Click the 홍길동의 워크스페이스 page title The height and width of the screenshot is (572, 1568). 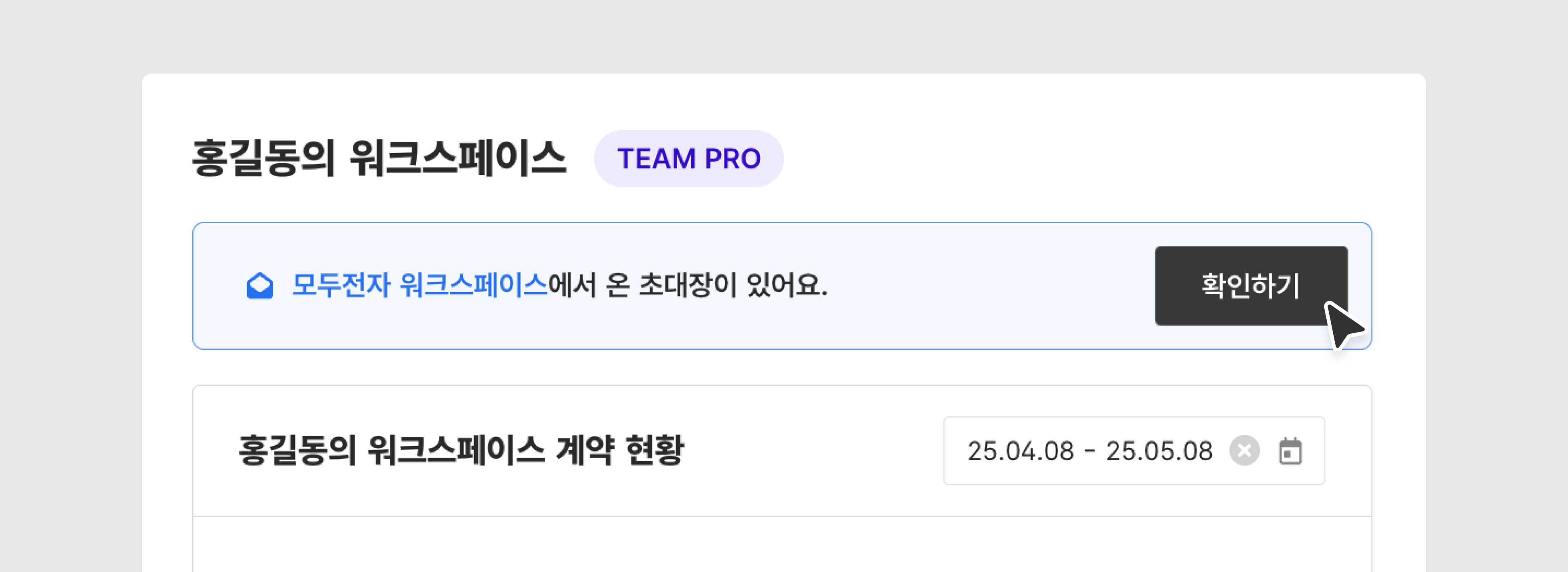click(379, 159)
